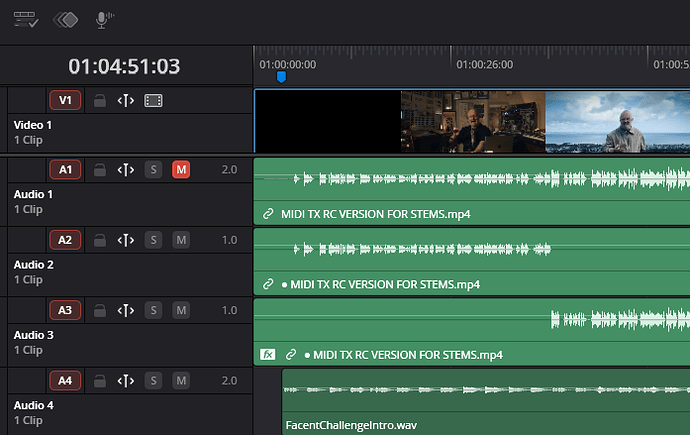Image resolution: width=690 pixels, height=435 pixels.
Task: Disable the Video 1 track filmstrip icon
Action: pos(153,100)
